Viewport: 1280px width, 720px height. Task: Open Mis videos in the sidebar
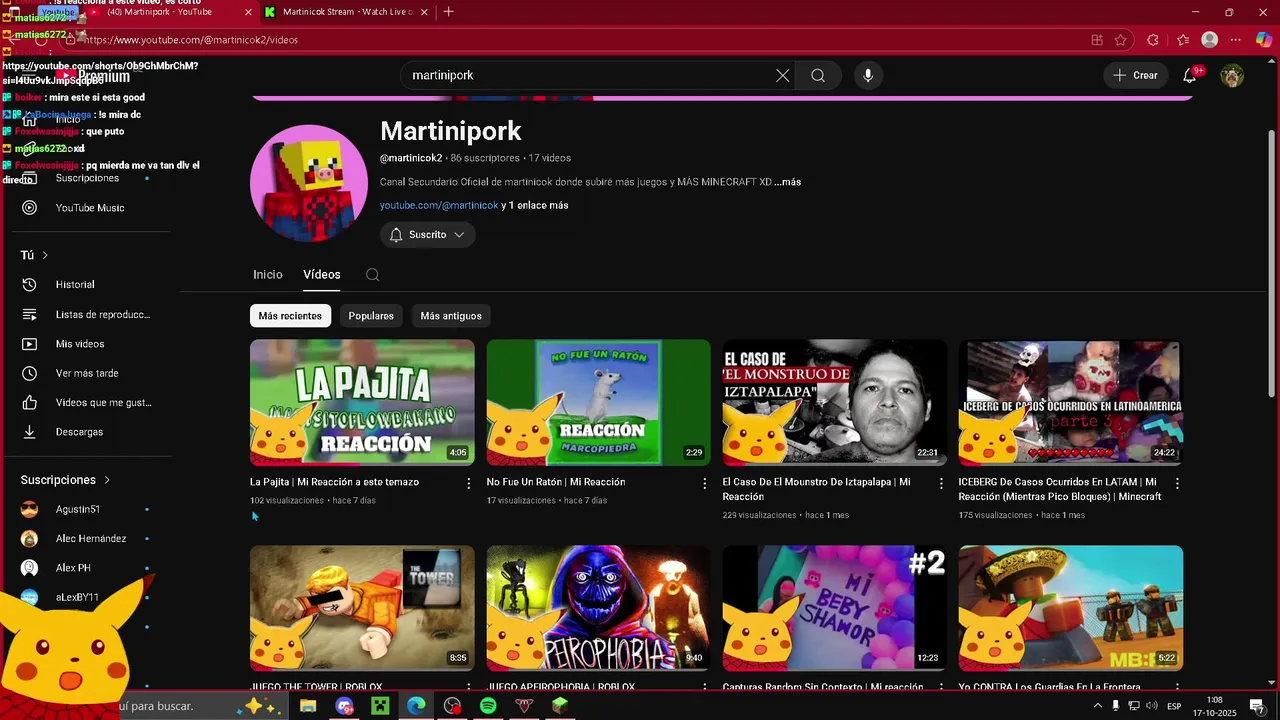[80, 344]
